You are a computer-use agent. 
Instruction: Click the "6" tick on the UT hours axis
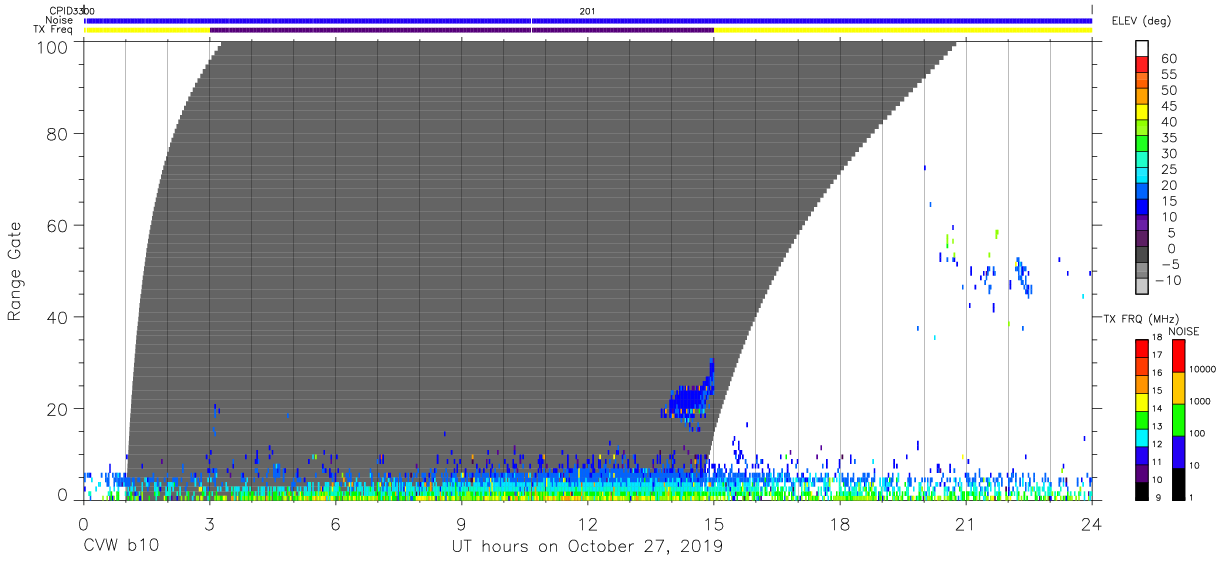(335, 523)
